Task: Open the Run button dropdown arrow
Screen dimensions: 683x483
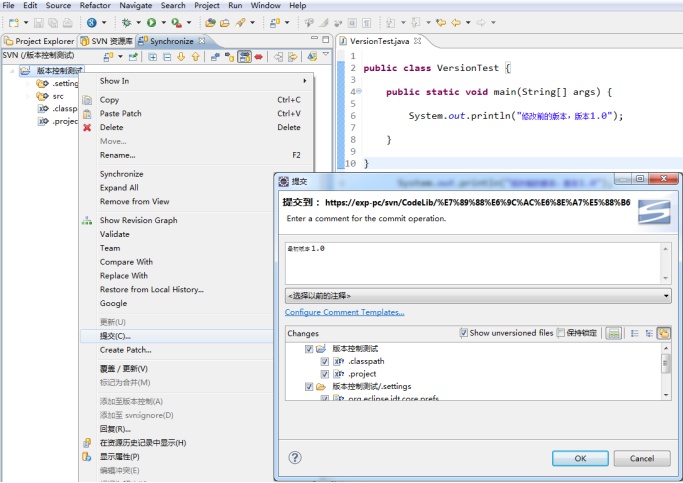Action: pos(164,23)
